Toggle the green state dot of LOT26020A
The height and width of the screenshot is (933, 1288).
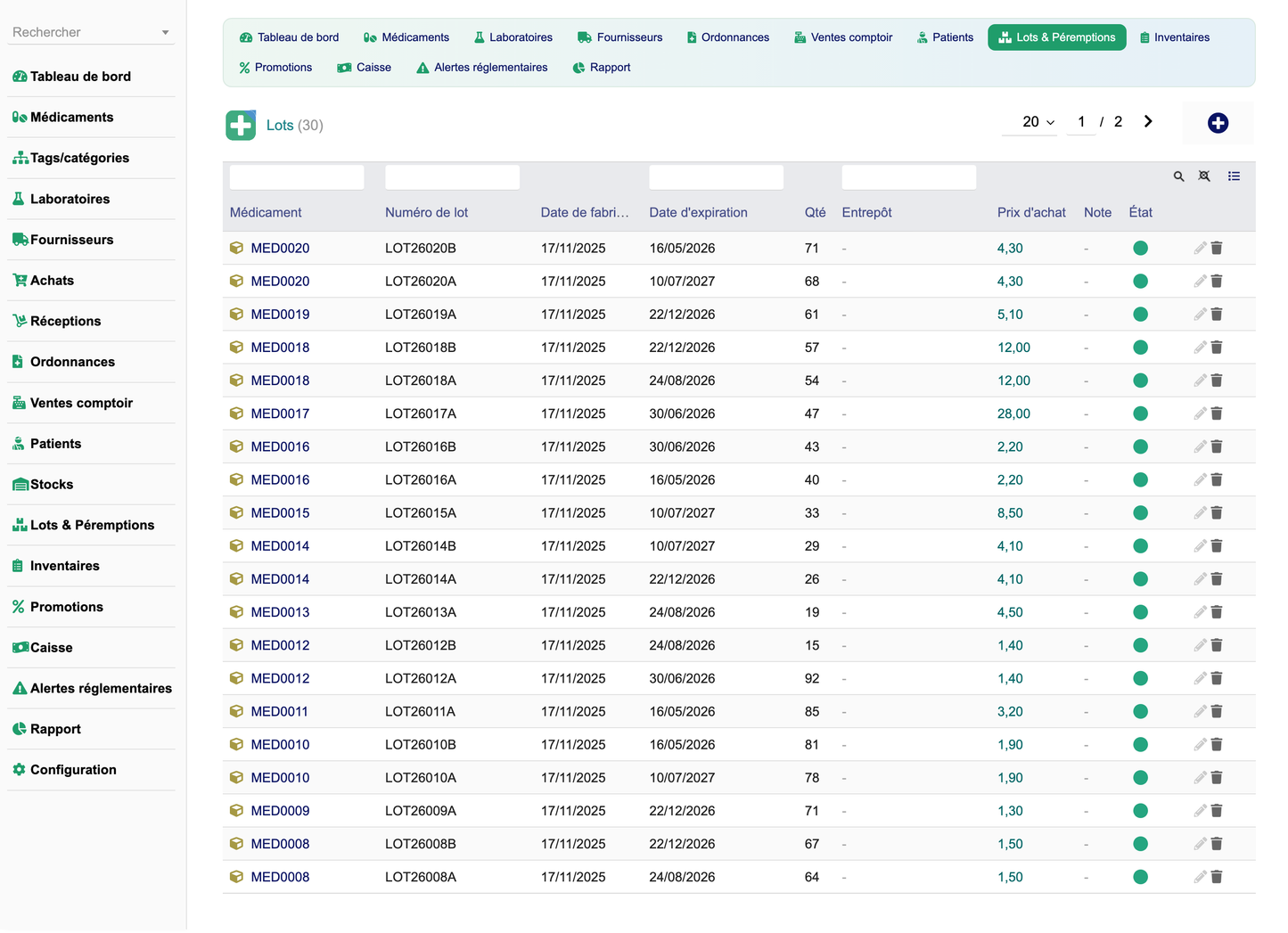click(x=1140, y=282)
